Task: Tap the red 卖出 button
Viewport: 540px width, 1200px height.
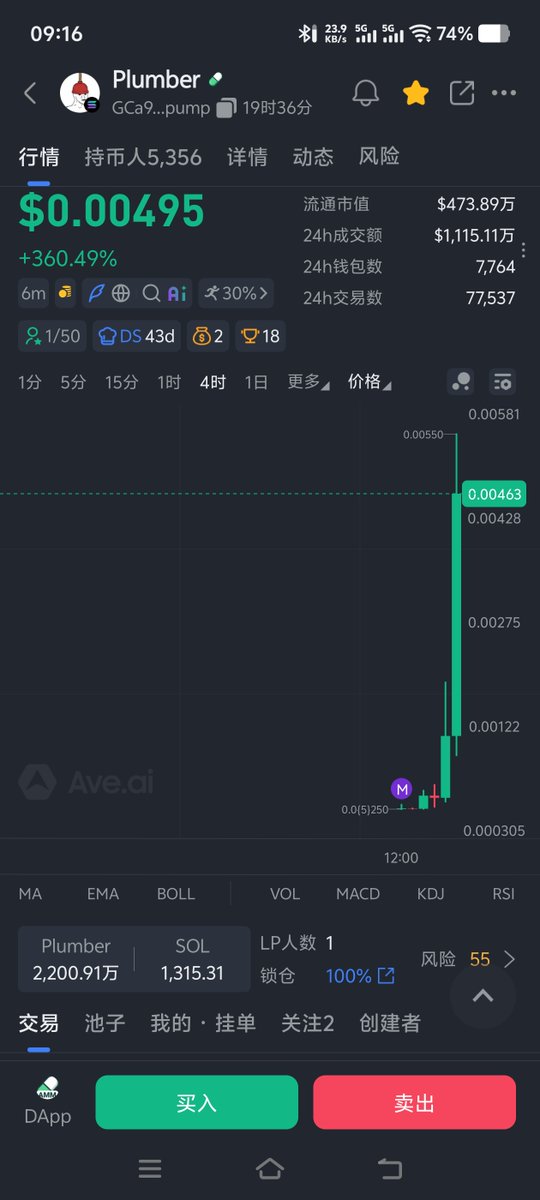Action: [415, 1103]
